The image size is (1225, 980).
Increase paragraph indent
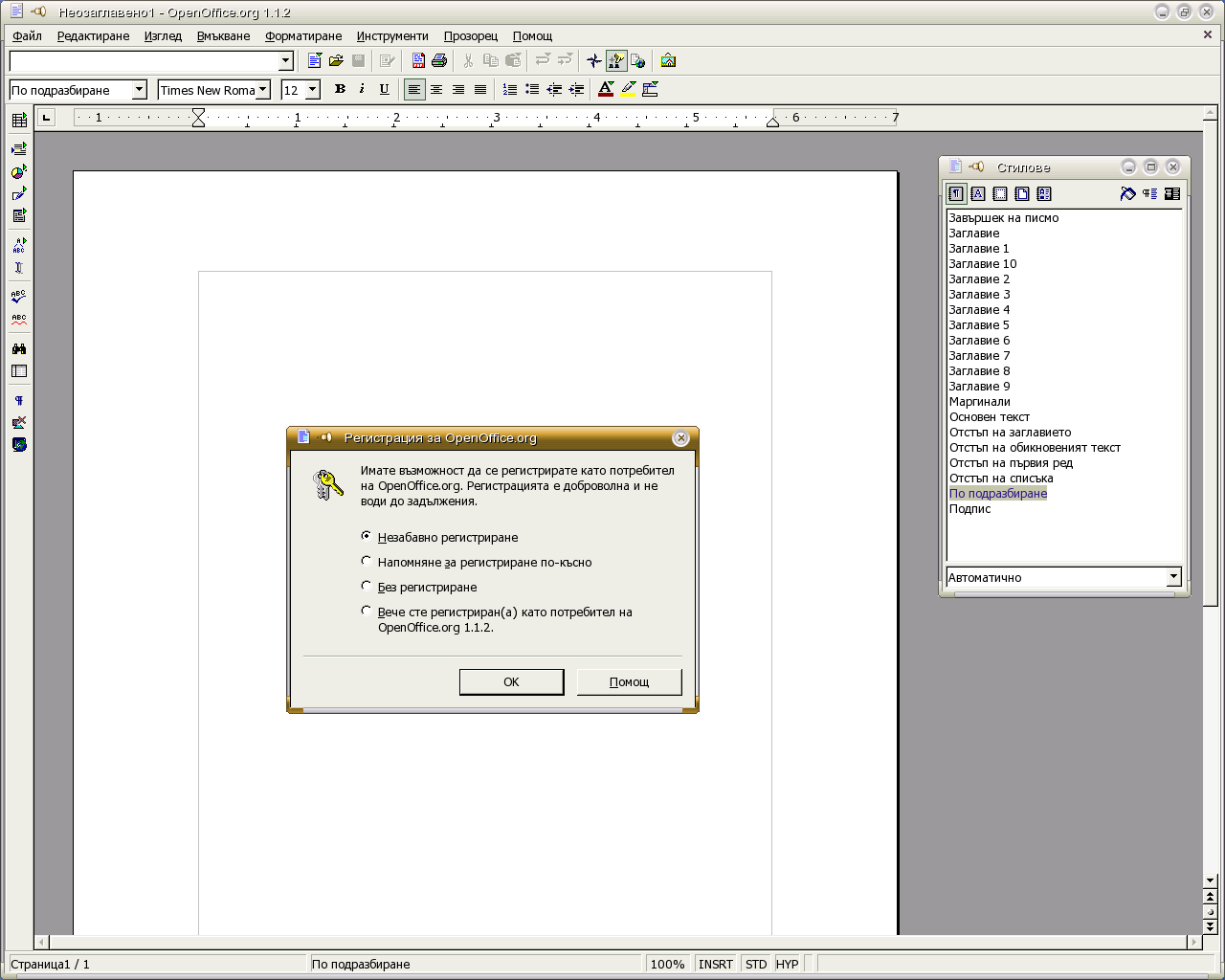576,89
